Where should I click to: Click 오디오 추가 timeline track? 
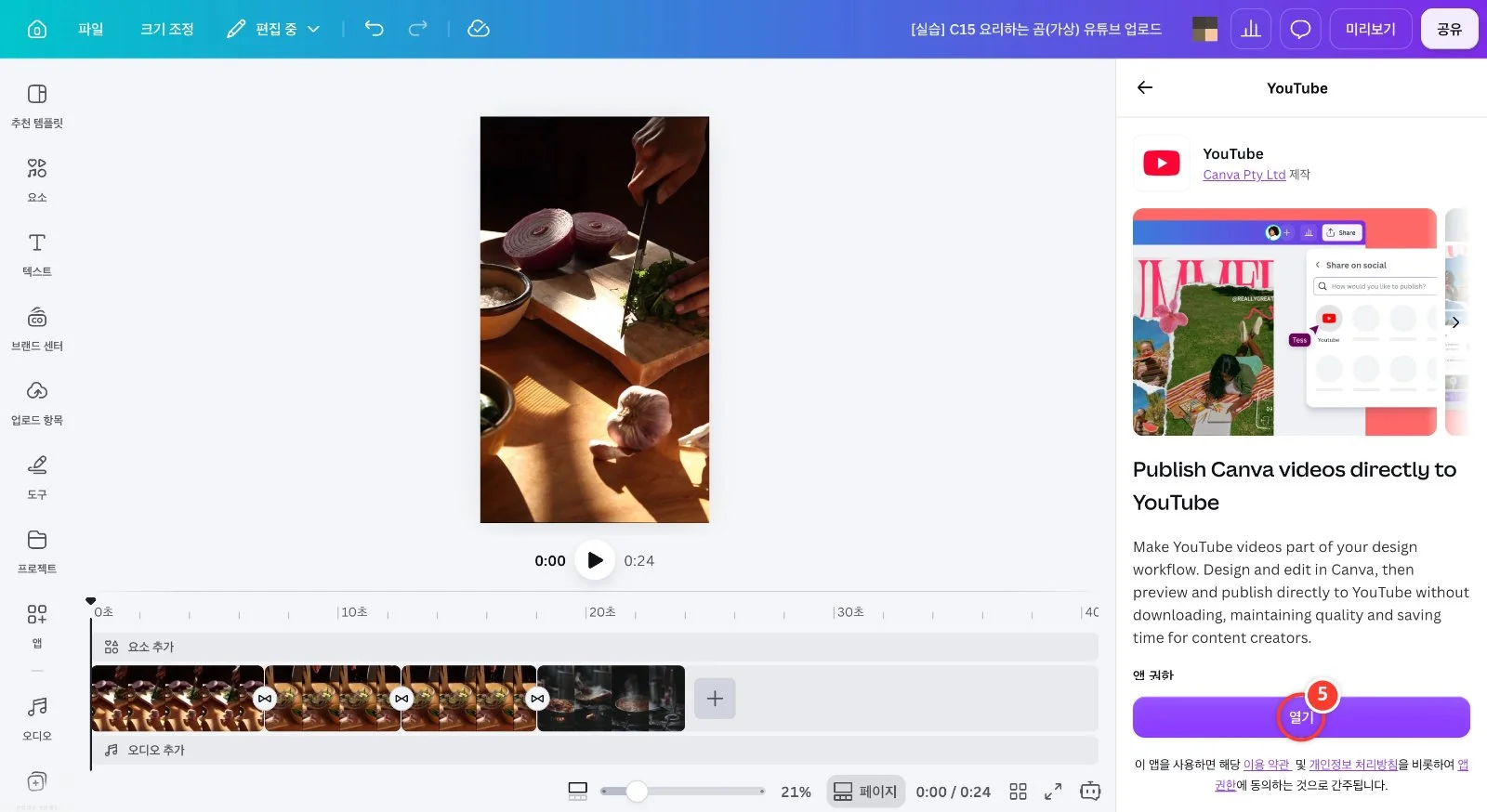click(x=595, y=750)
